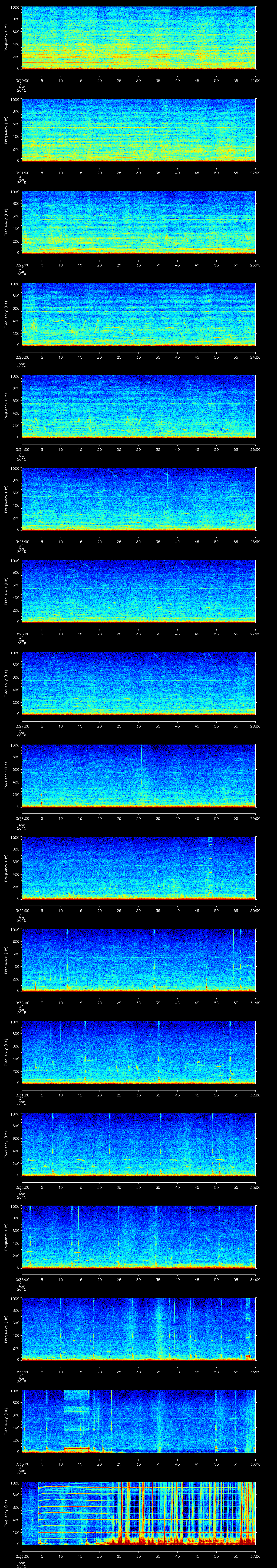Screen dimensions: 277x1568
Task: Select the spectrogram panel starting at 0:30:00
Action: click(x=138, y=960)
